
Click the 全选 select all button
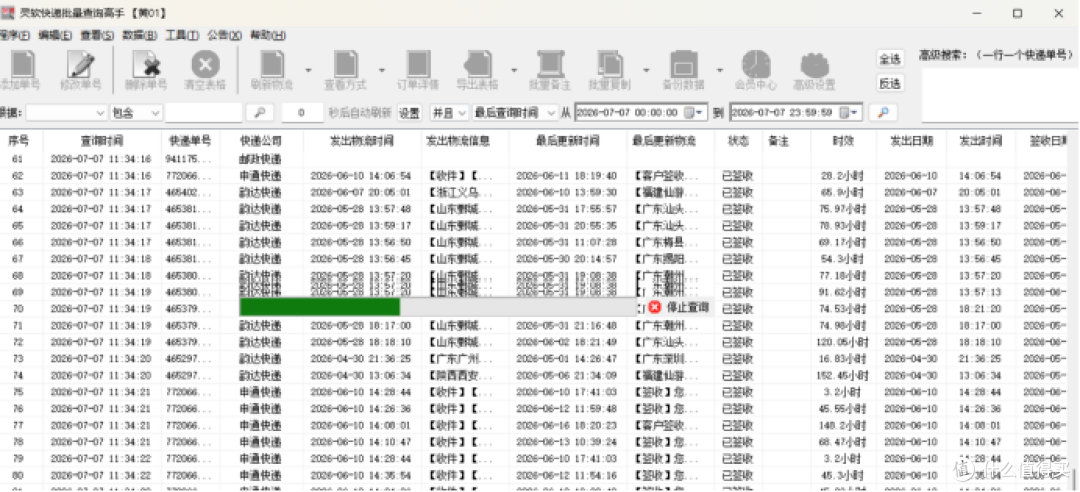890,59
